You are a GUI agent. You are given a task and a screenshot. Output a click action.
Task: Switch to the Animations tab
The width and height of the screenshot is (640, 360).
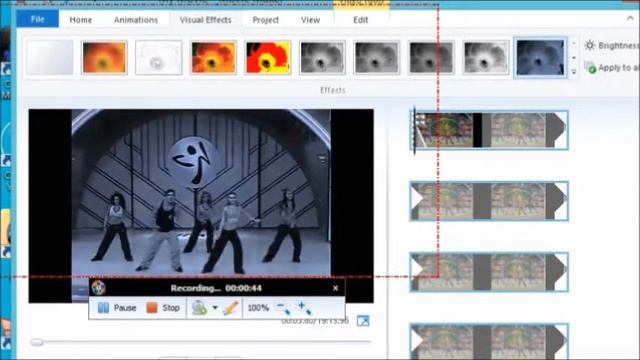(136, 20)
